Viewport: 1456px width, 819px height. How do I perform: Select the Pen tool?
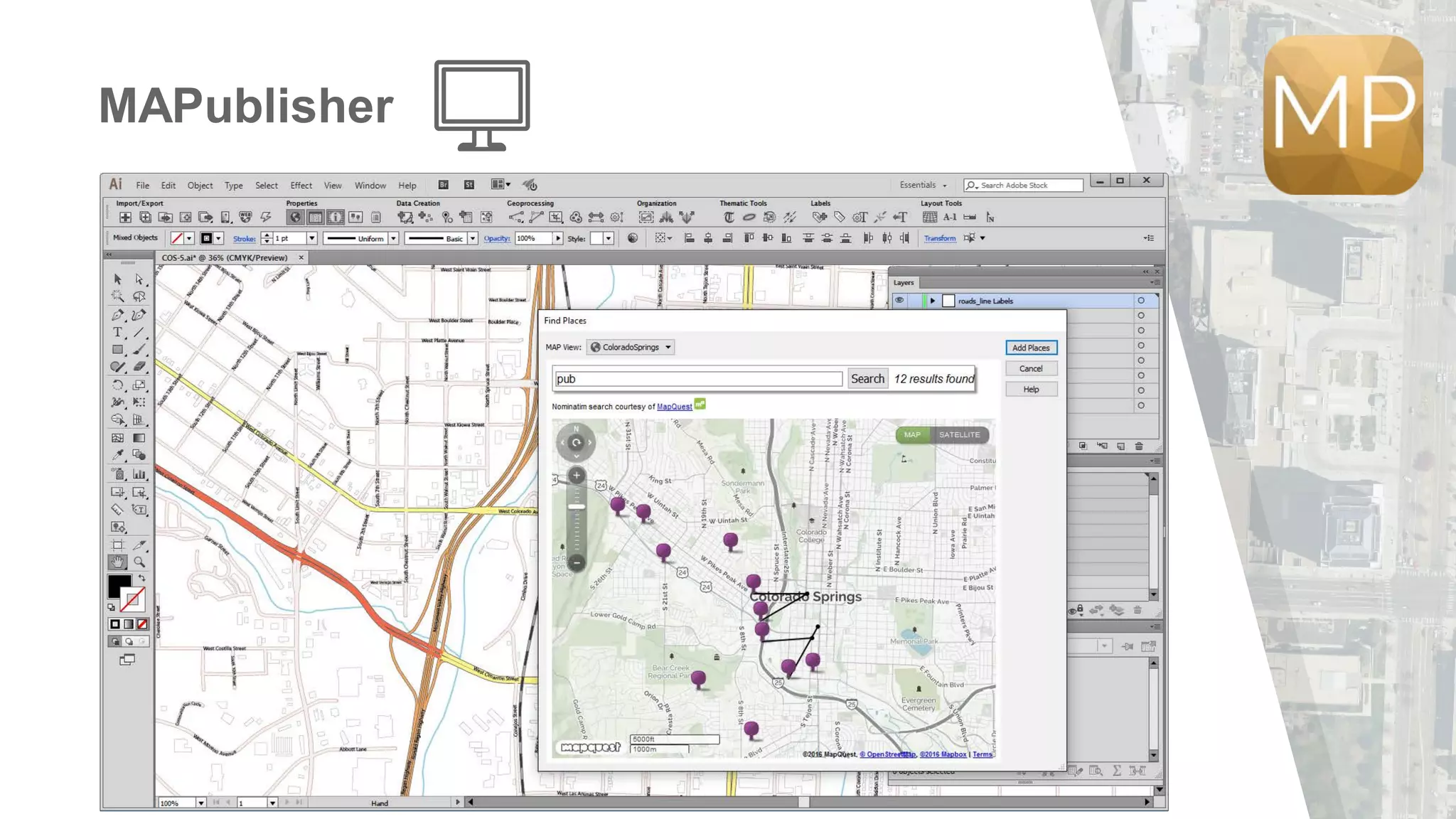click(x=117, y=315)
